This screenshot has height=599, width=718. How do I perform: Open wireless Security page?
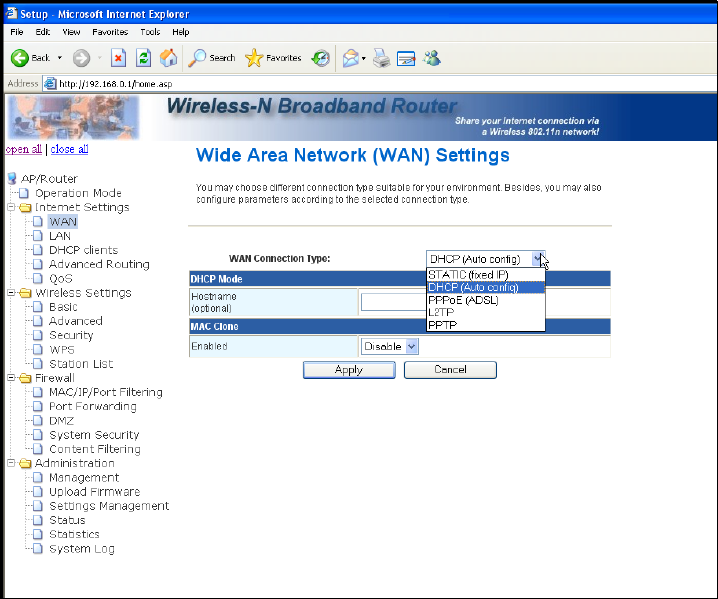tap(71, 335)
